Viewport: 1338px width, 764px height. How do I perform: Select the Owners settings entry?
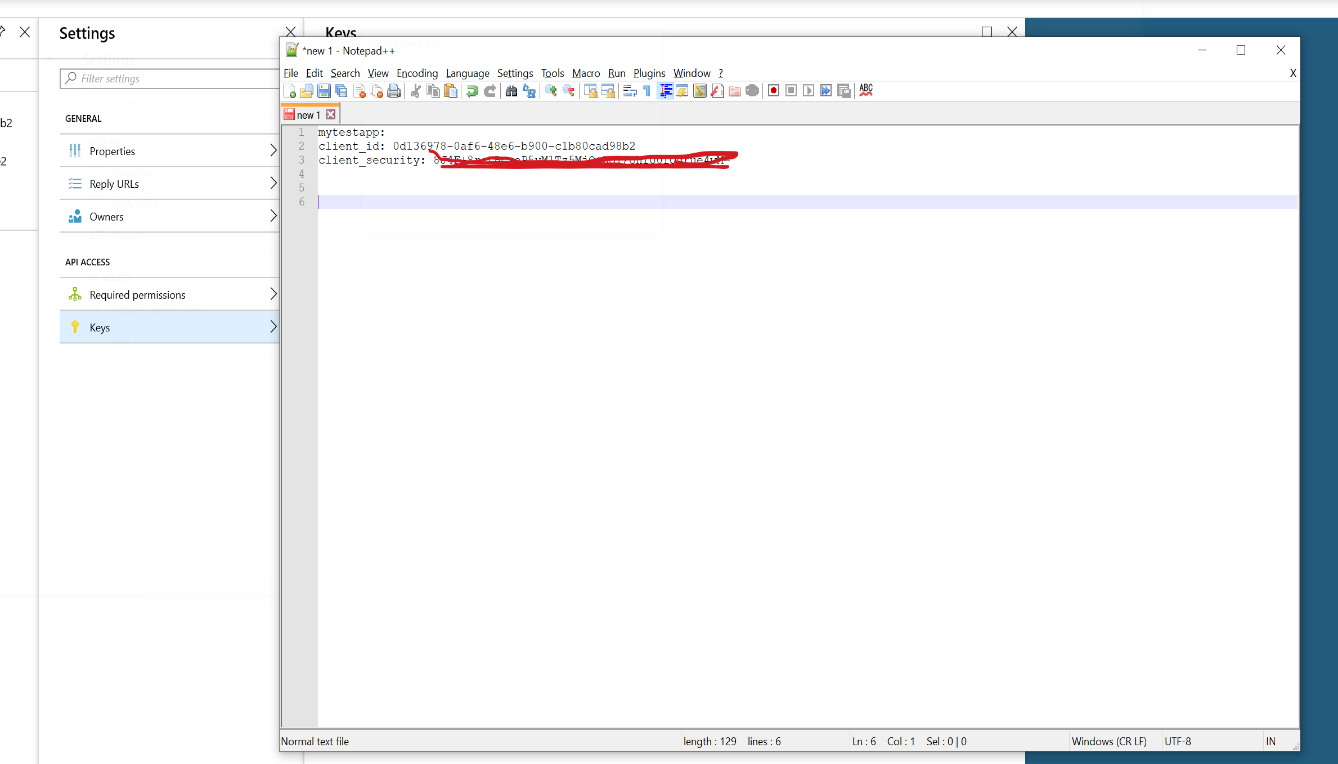[170, 217]
